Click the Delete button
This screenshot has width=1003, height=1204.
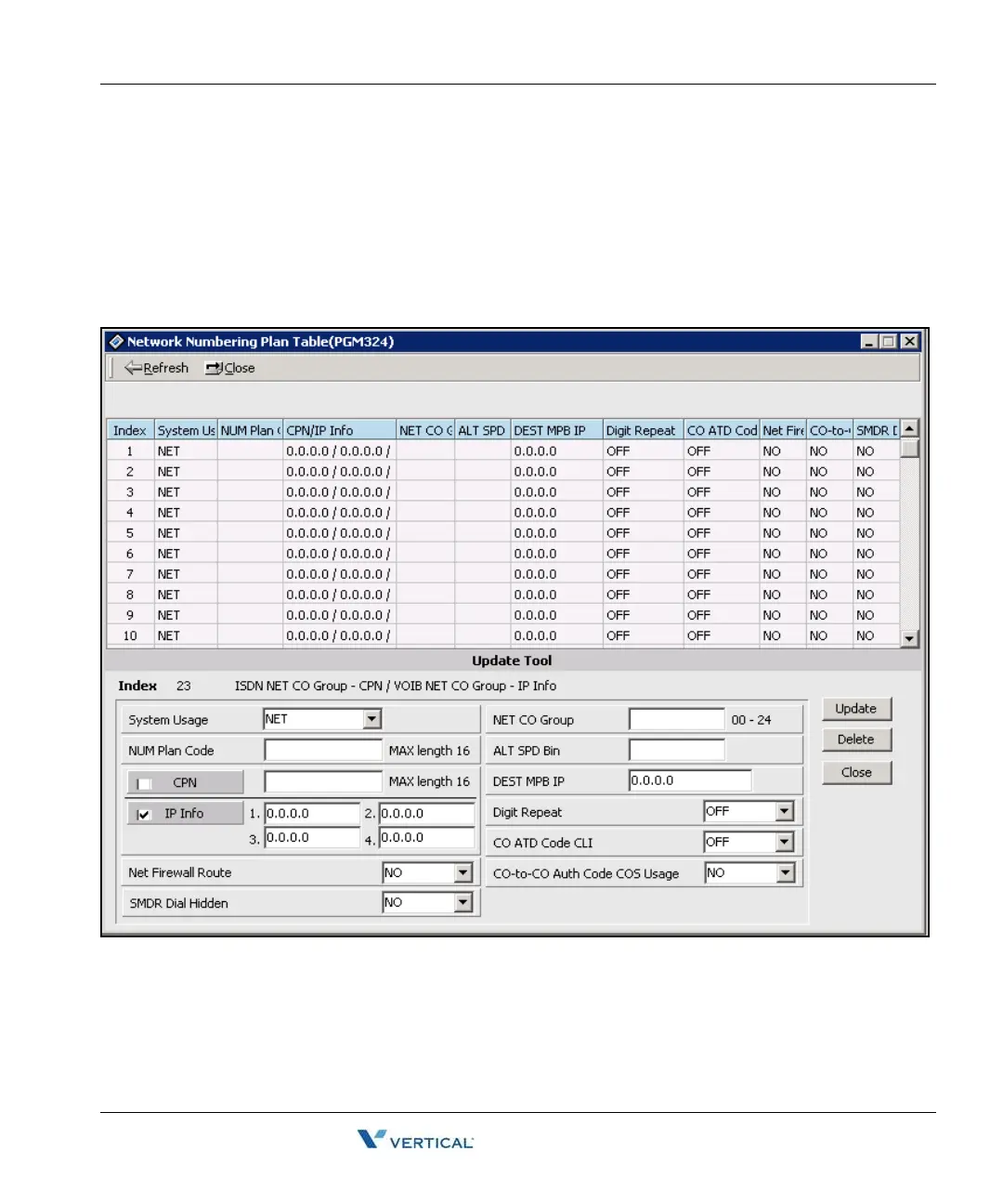[856, 739]
